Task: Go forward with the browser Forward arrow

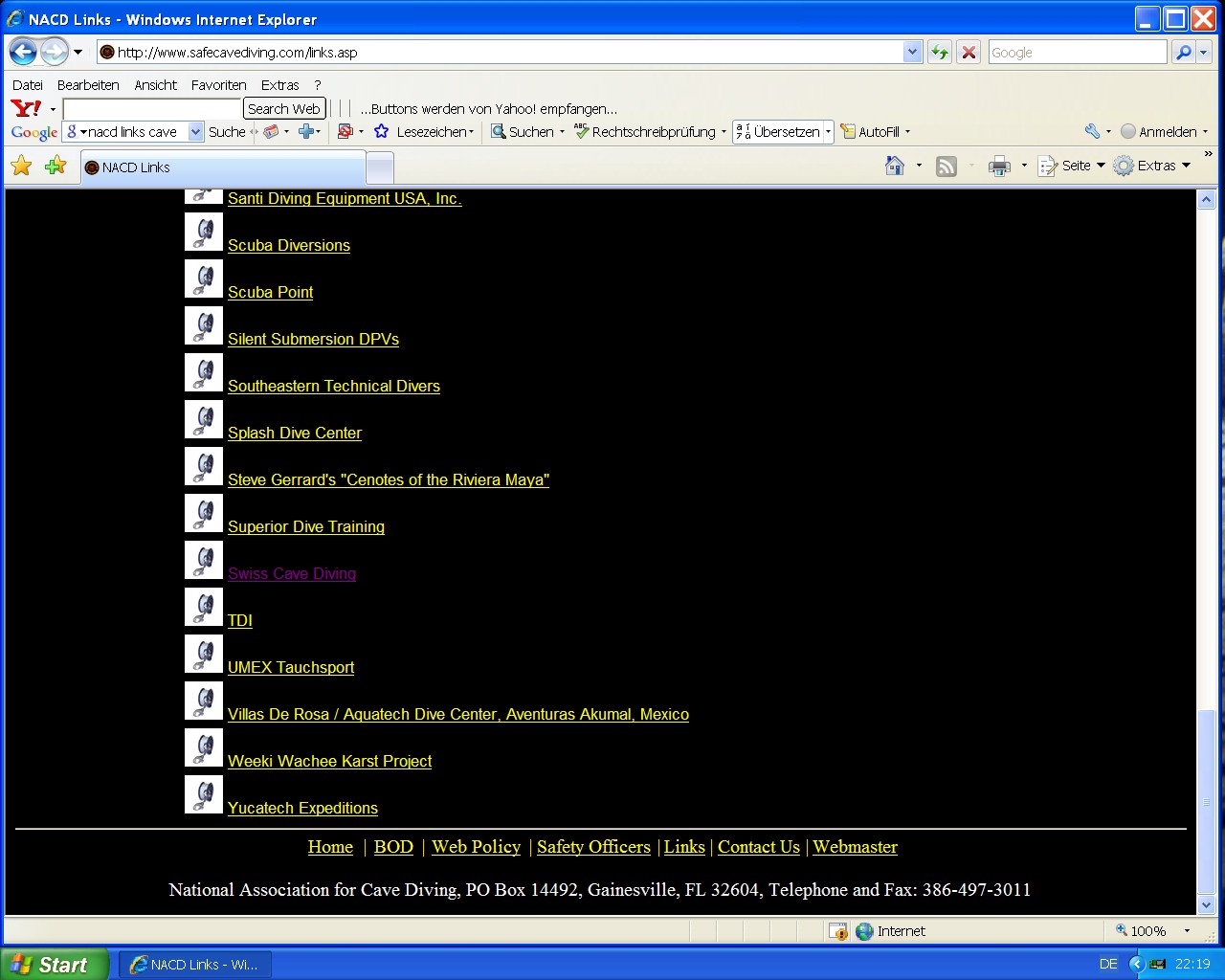Action: coord(55,52)
